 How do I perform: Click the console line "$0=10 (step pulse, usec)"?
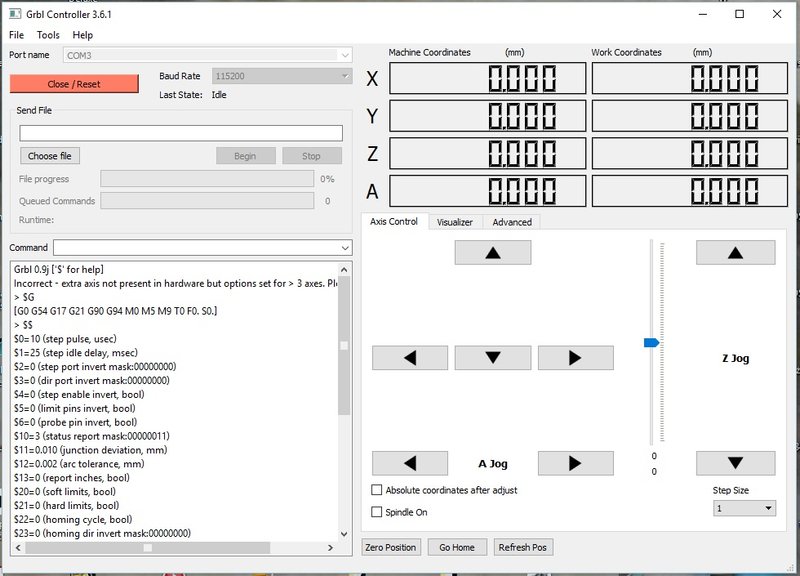coord(65,339)
